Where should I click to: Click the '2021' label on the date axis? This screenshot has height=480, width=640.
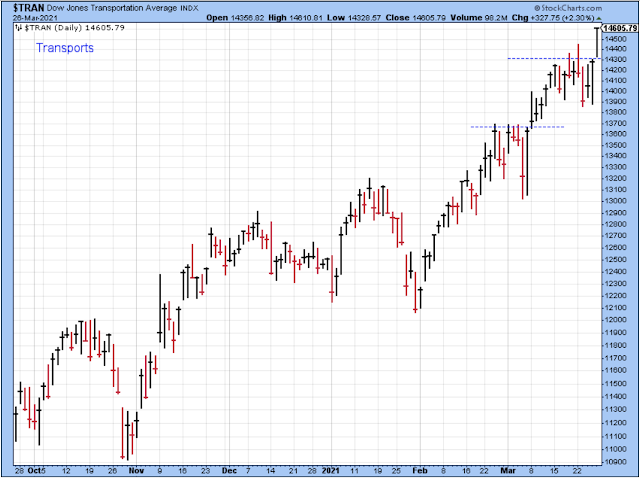click(x=331, y=471)
